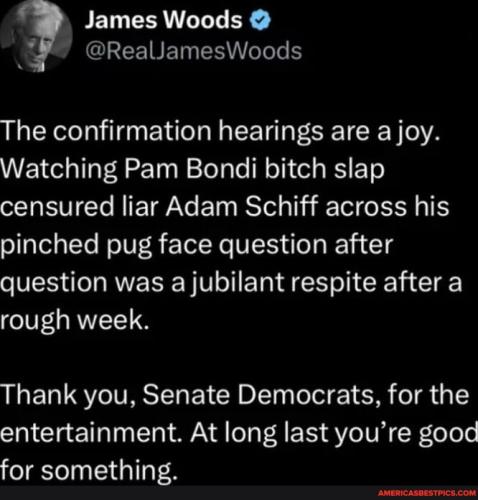478x500 pixels.
Task: Click the AMERICASBESTPICS.COM watermark
Action: (x=428, y=492)
